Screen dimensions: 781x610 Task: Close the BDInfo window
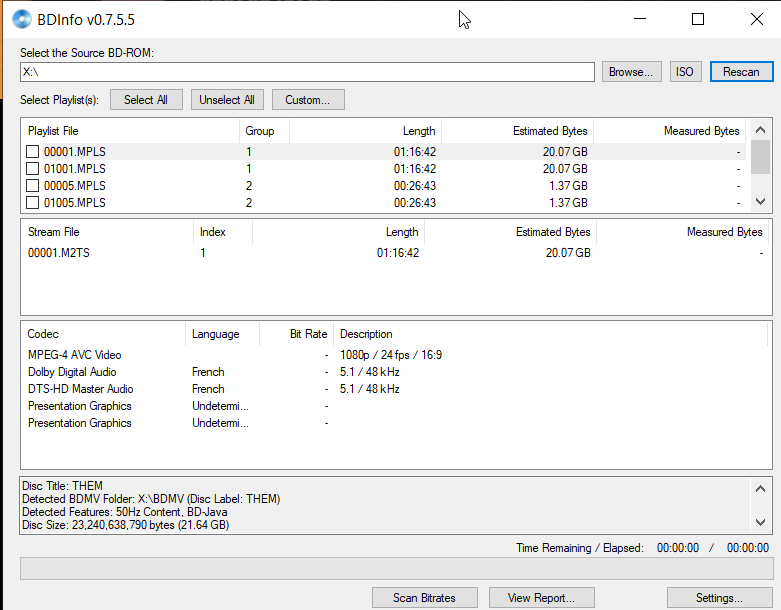click(757, 19)
